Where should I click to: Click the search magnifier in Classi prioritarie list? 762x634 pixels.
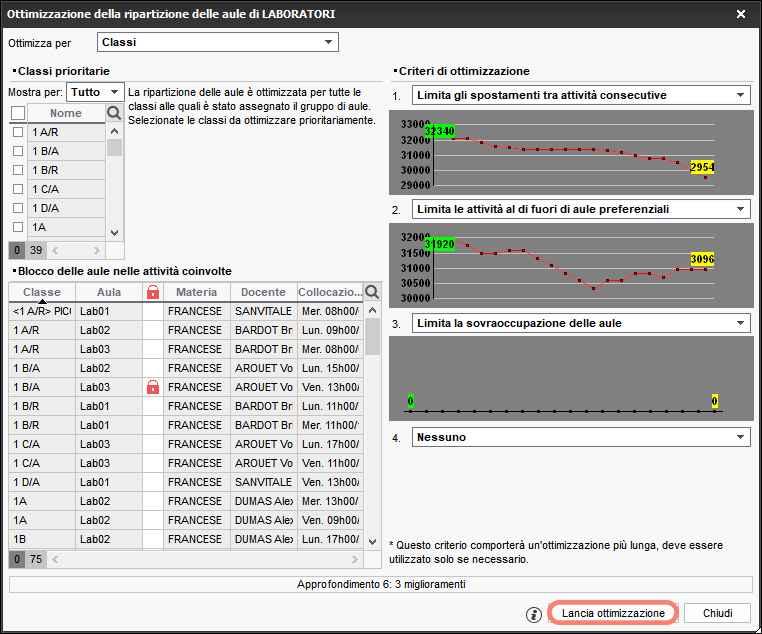click(x=114, y=113)
